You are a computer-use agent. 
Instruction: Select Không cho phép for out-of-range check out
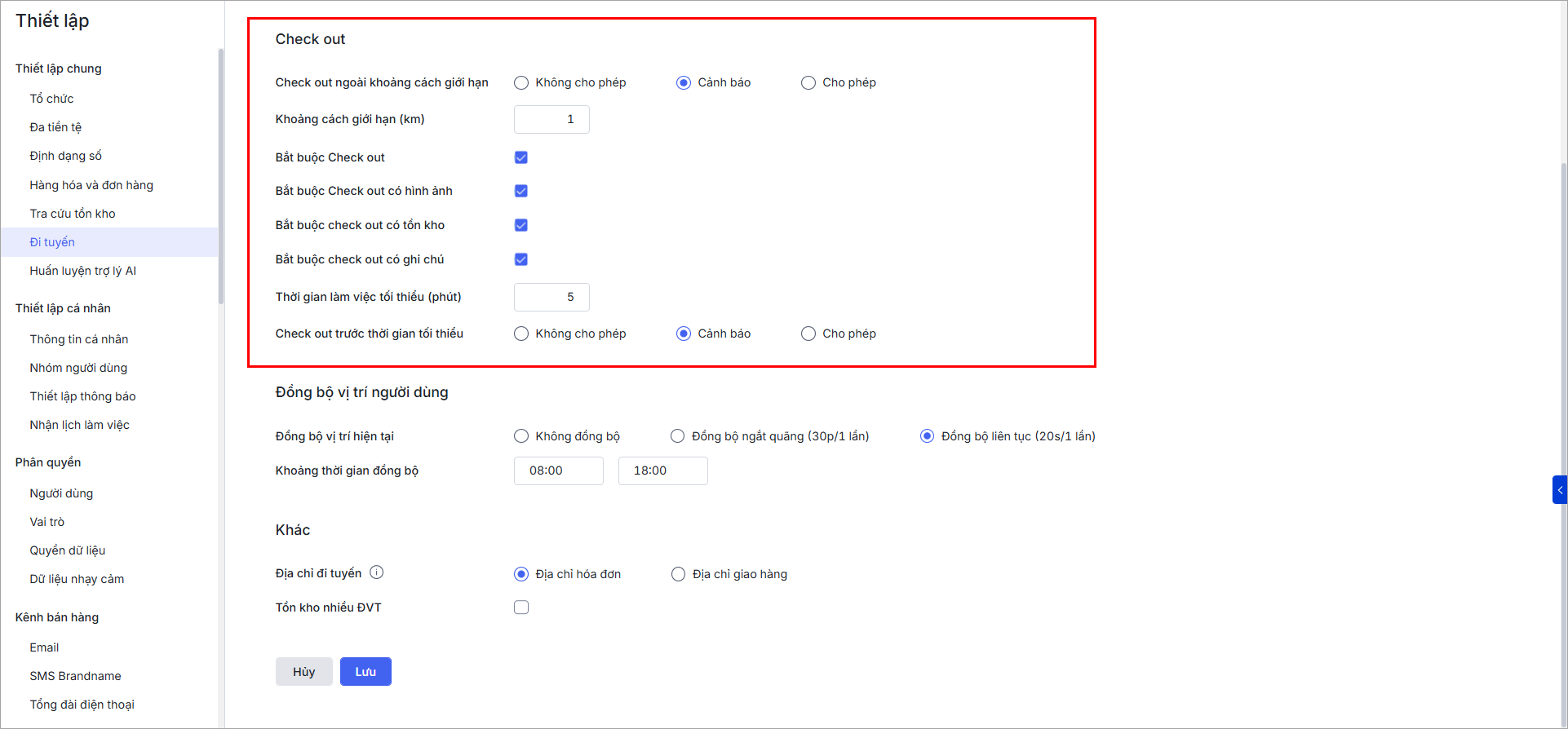click(521, 82)
